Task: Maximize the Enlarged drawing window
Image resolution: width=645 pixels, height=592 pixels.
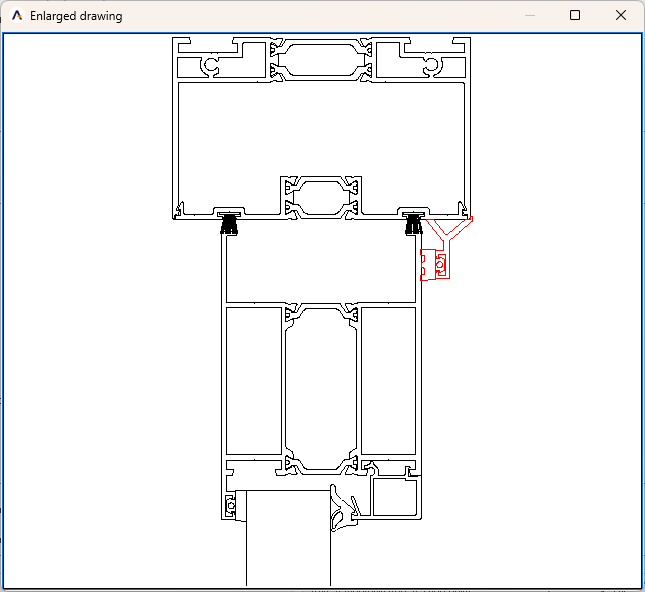Action: click(x=575, y=16)
